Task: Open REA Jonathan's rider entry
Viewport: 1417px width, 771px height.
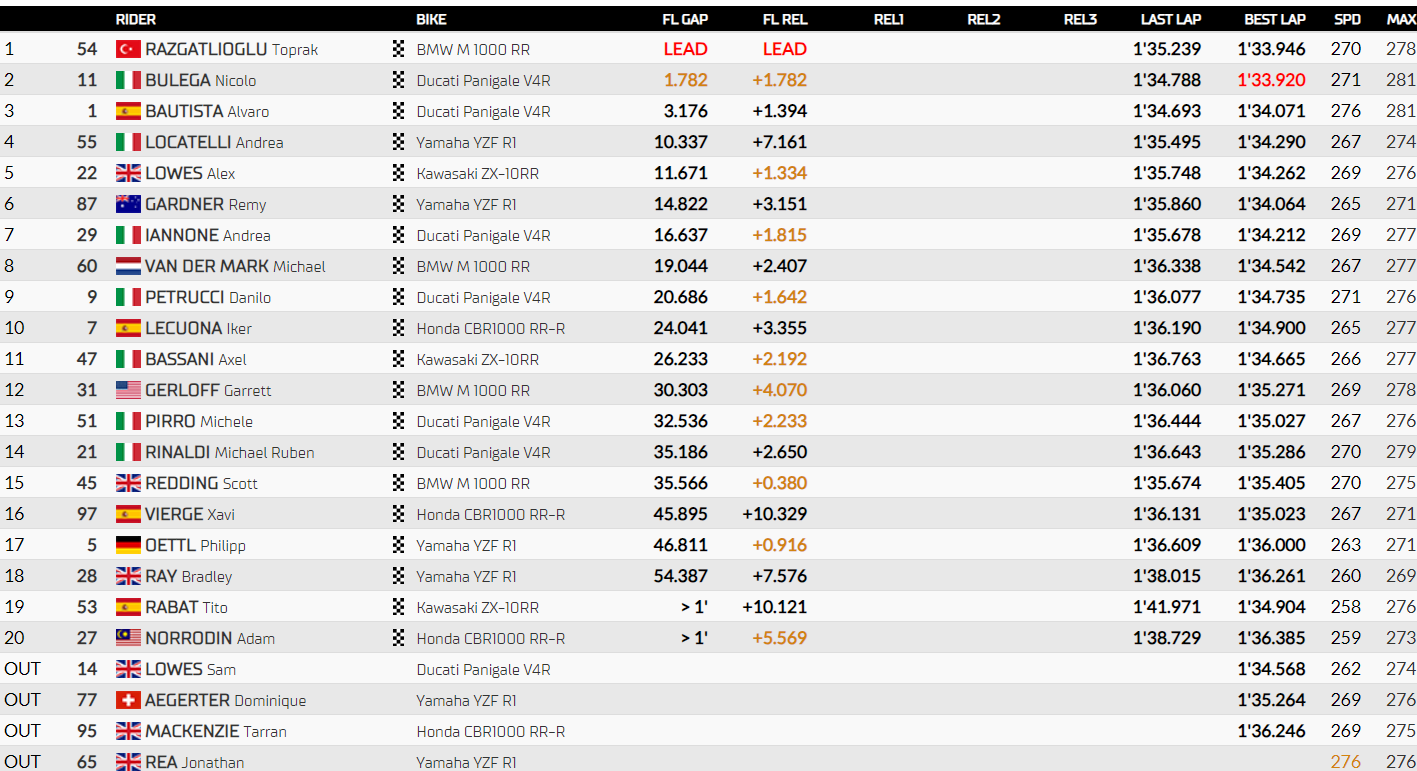Action: (x=194, y=762)
